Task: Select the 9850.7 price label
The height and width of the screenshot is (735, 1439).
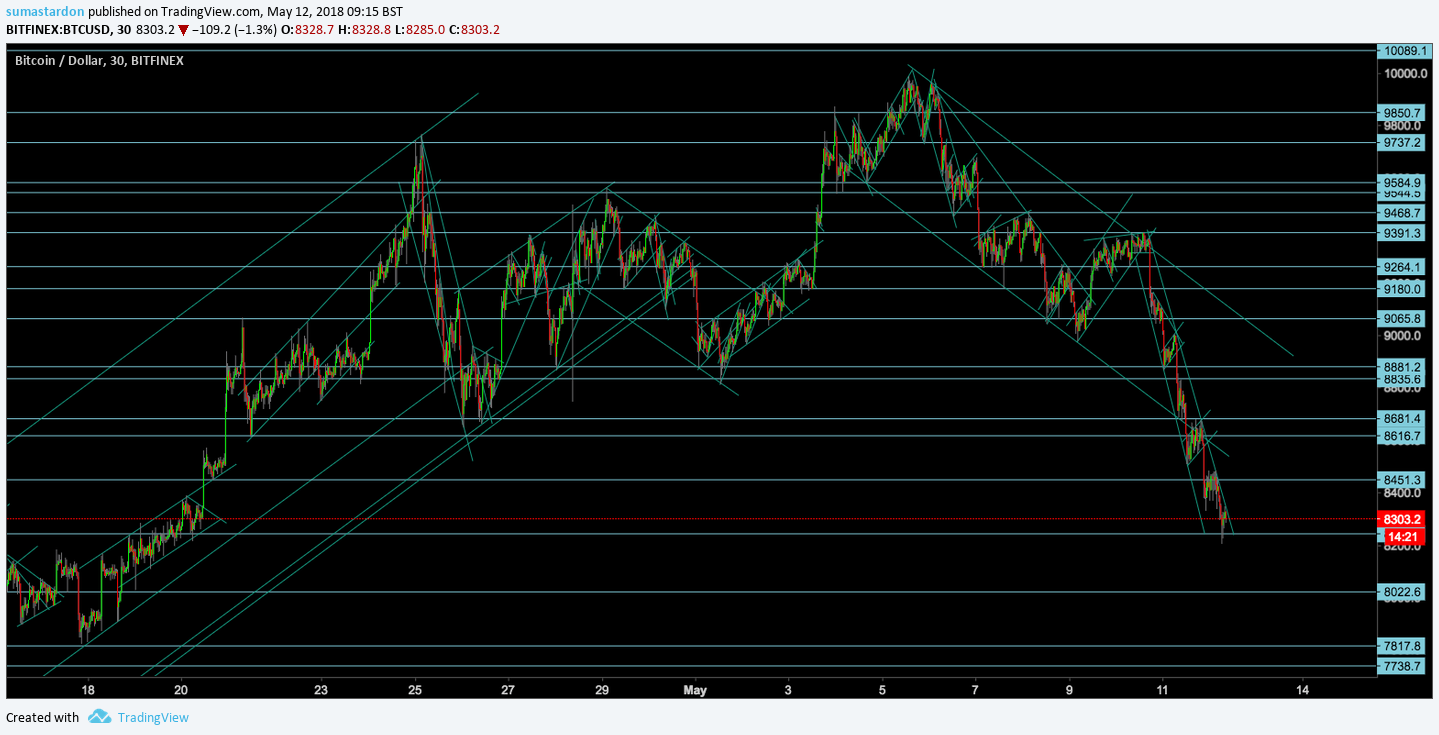Action: pyautogui.click(x=1402, y=113)
